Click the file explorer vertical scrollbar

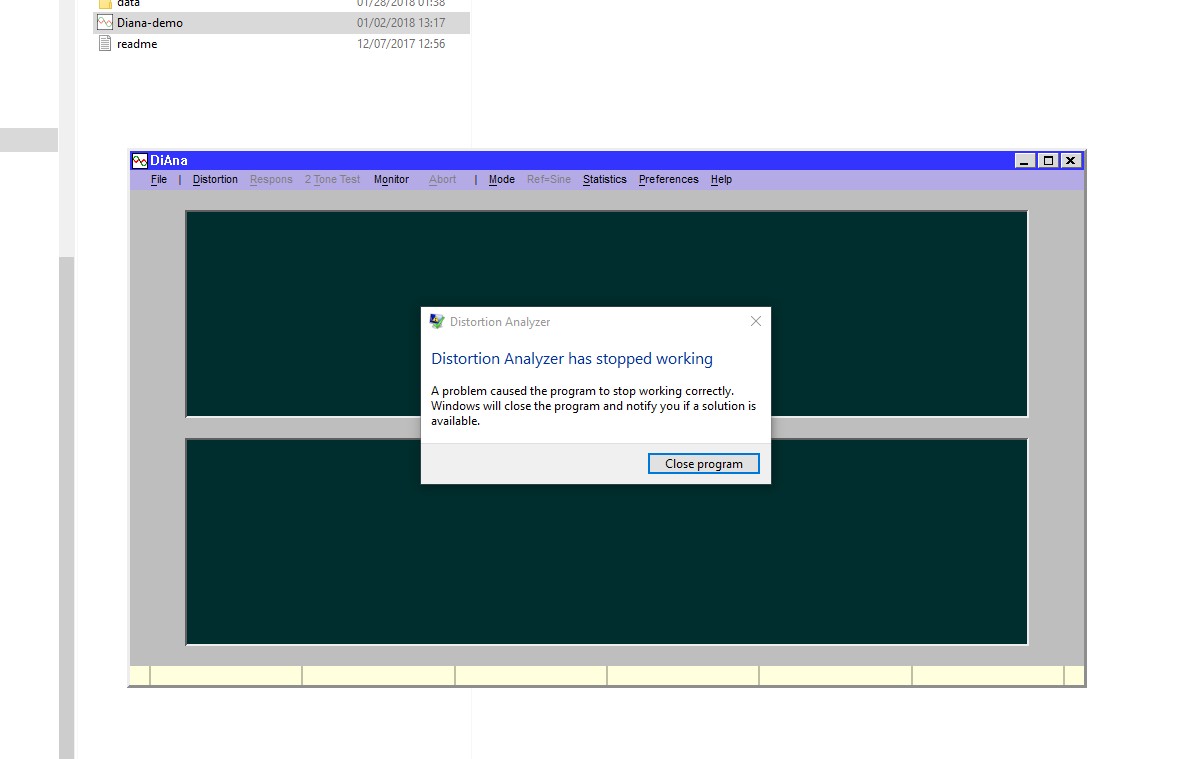point(66,508)
